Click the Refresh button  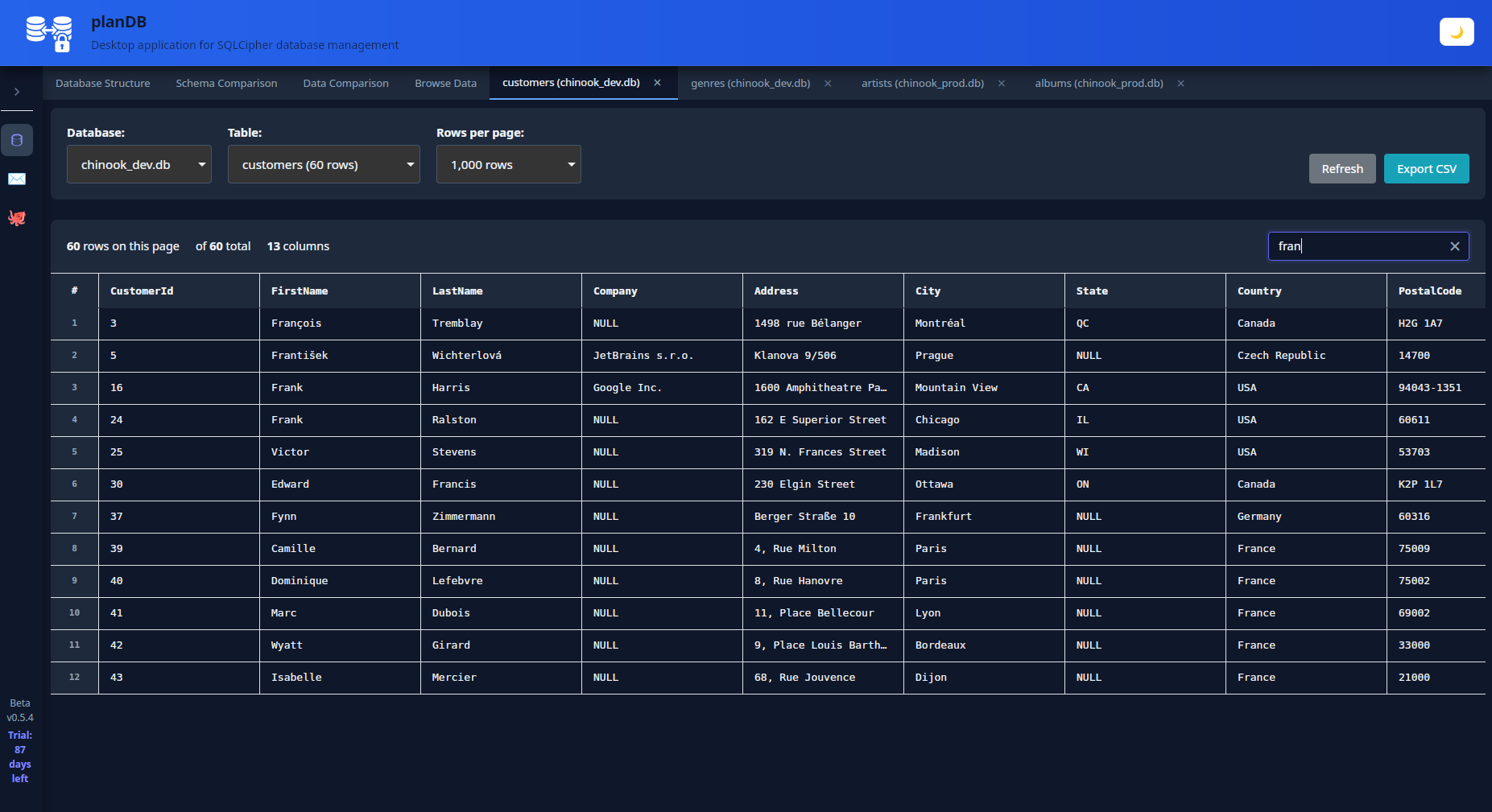coord(1341,168)
